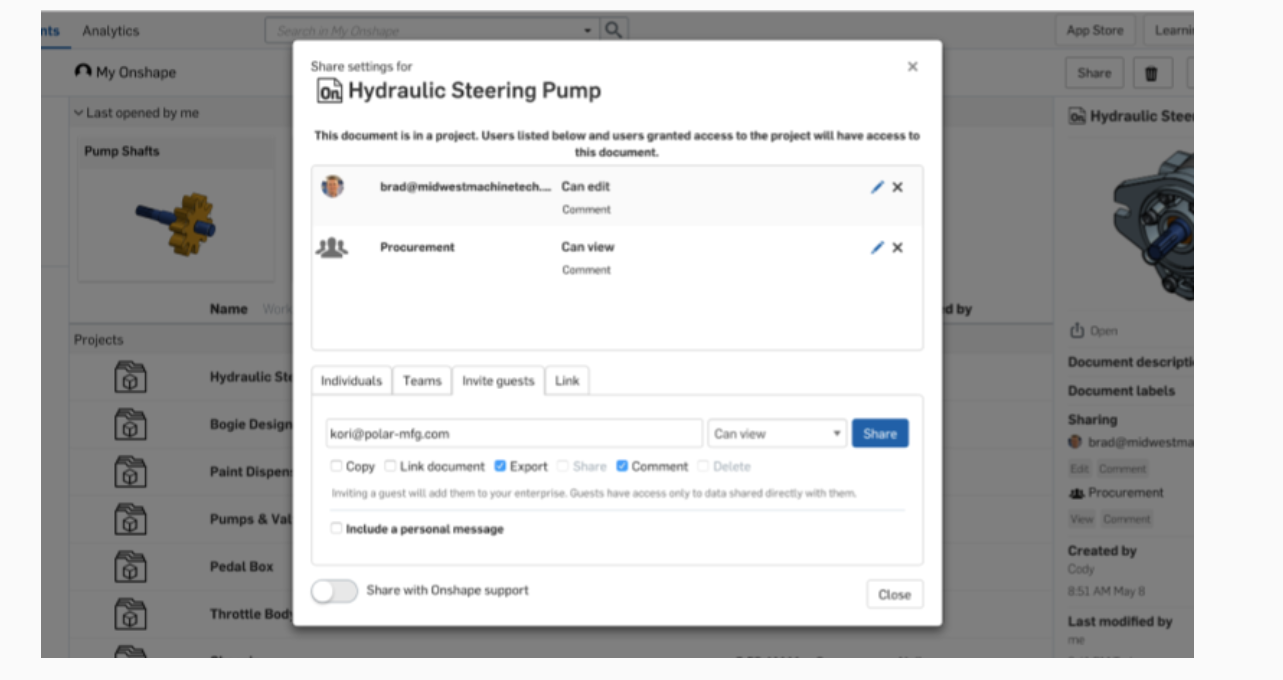Viewport: 1283px width, 680px height.
Task: Remove brad@midwestmachinetech share entry X
Action: (x=897, y=187)
